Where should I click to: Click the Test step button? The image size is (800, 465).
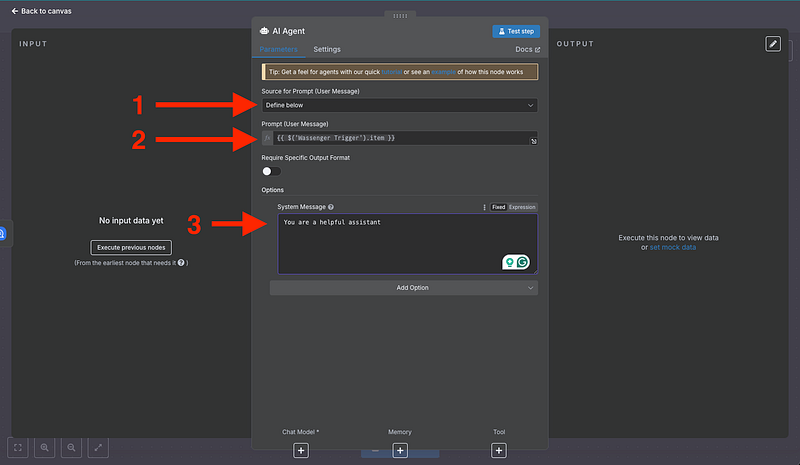tap(516, 31)
